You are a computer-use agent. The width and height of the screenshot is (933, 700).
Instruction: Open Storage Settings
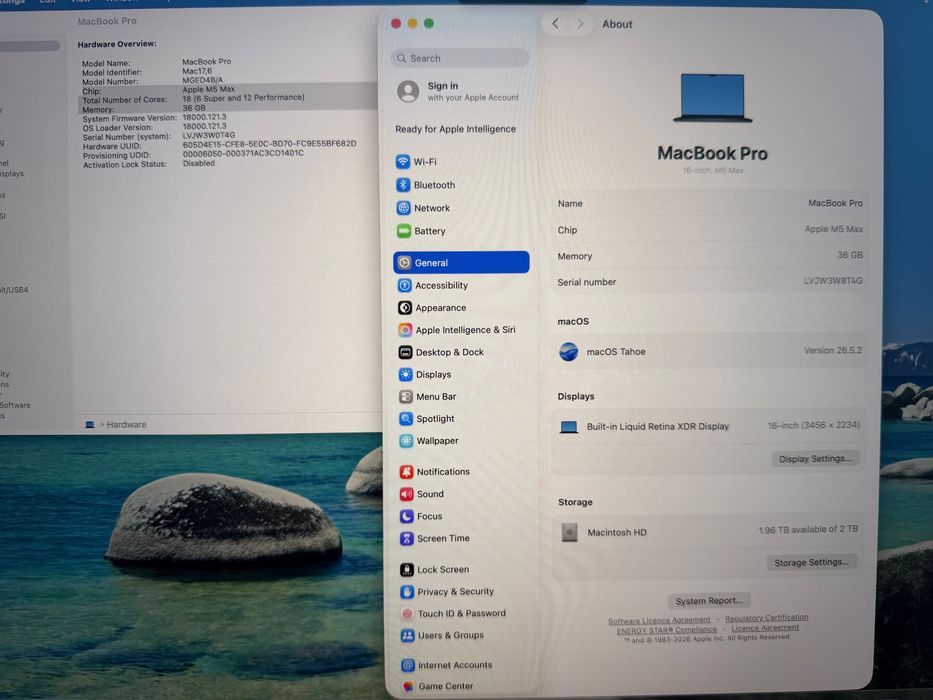pos(811,562)
